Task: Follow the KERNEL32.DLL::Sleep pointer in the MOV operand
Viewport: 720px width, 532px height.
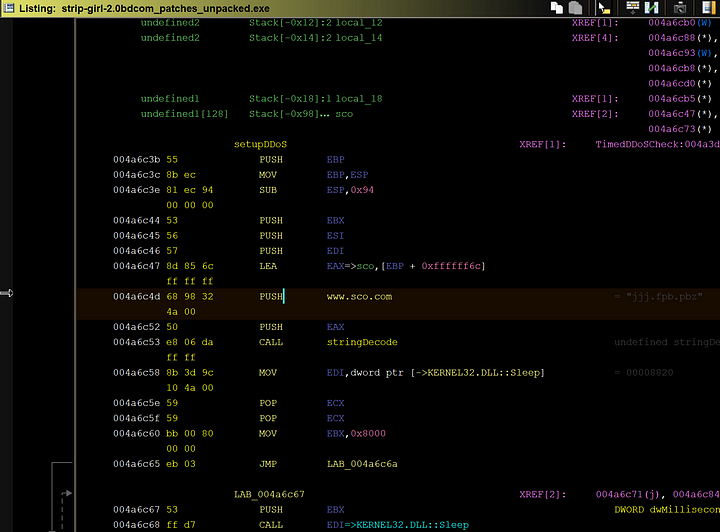Action: click(x=477, y=373)
